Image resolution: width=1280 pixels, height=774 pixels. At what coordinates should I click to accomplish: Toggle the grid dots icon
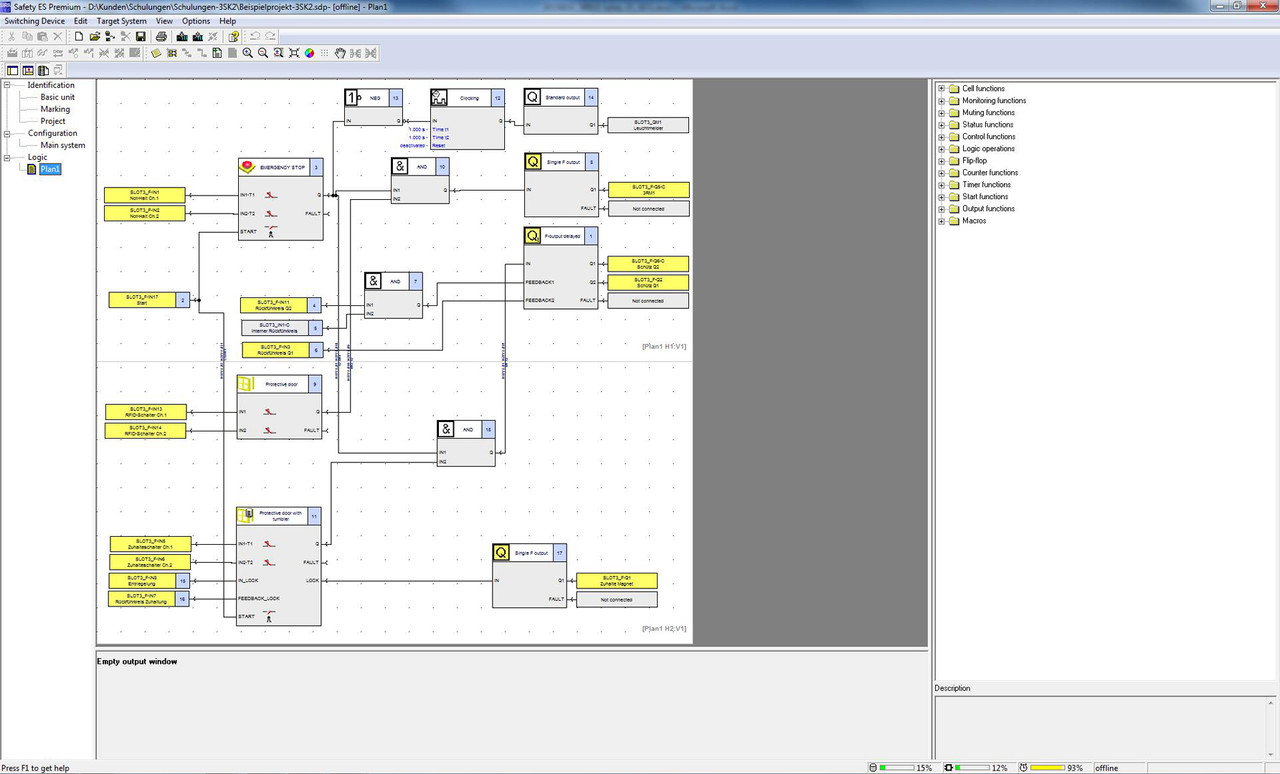tap(324, 53)
